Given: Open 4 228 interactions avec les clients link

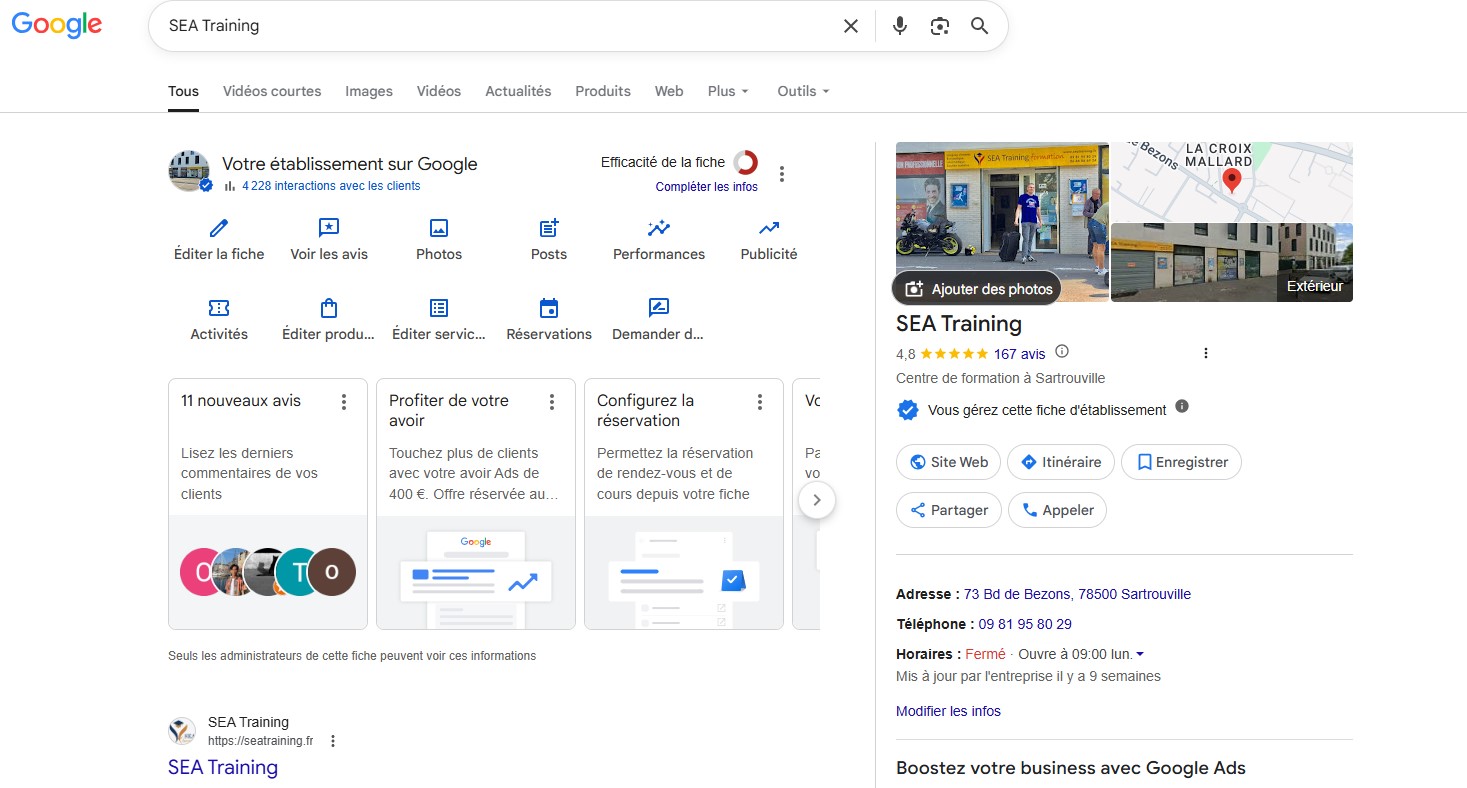Looking at the screenshot, I should click(x=331, y=186).
